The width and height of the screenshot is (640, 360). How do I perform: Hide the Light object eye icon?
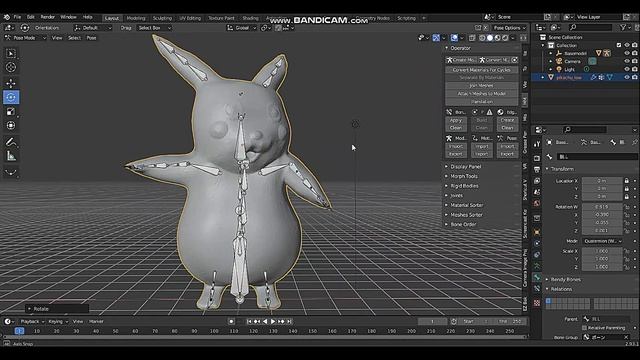627,69
